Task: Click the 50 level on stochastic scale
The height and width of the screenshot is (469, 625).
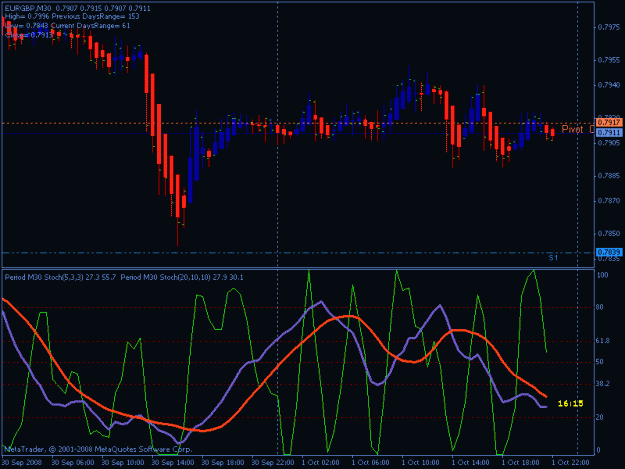Action: pos(600,362)
